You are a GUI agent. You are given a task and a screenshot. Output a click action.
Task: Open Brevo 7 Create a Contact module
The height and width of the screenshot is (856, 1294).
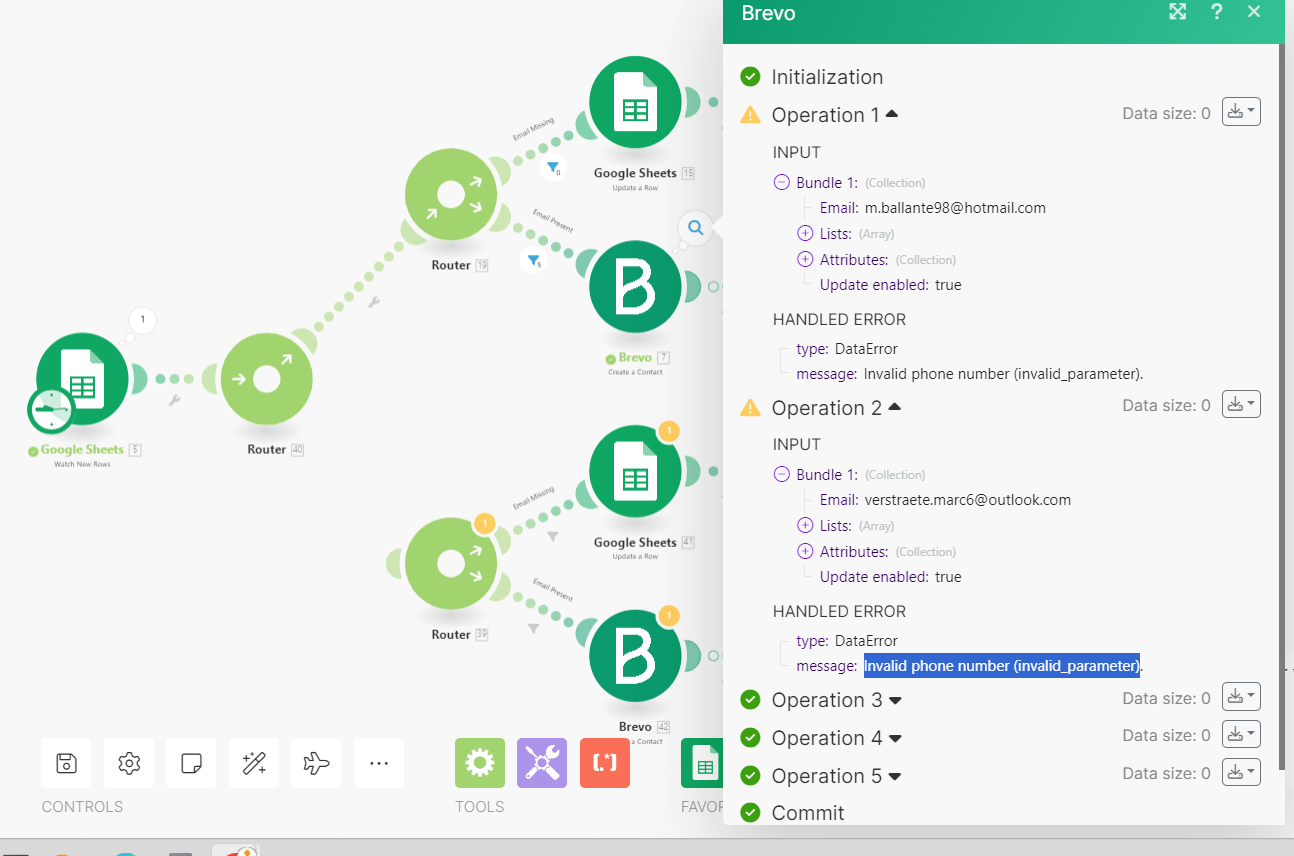(635, 286)
